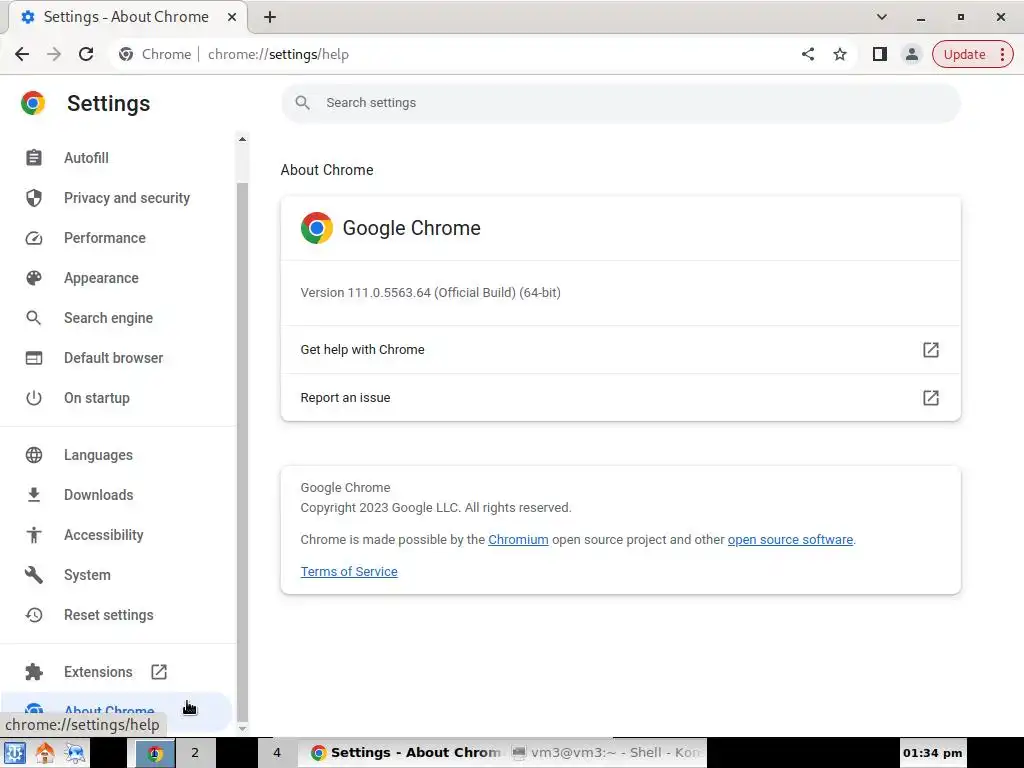
Task: Click the Languages globe icon
Action: point(34,455)
